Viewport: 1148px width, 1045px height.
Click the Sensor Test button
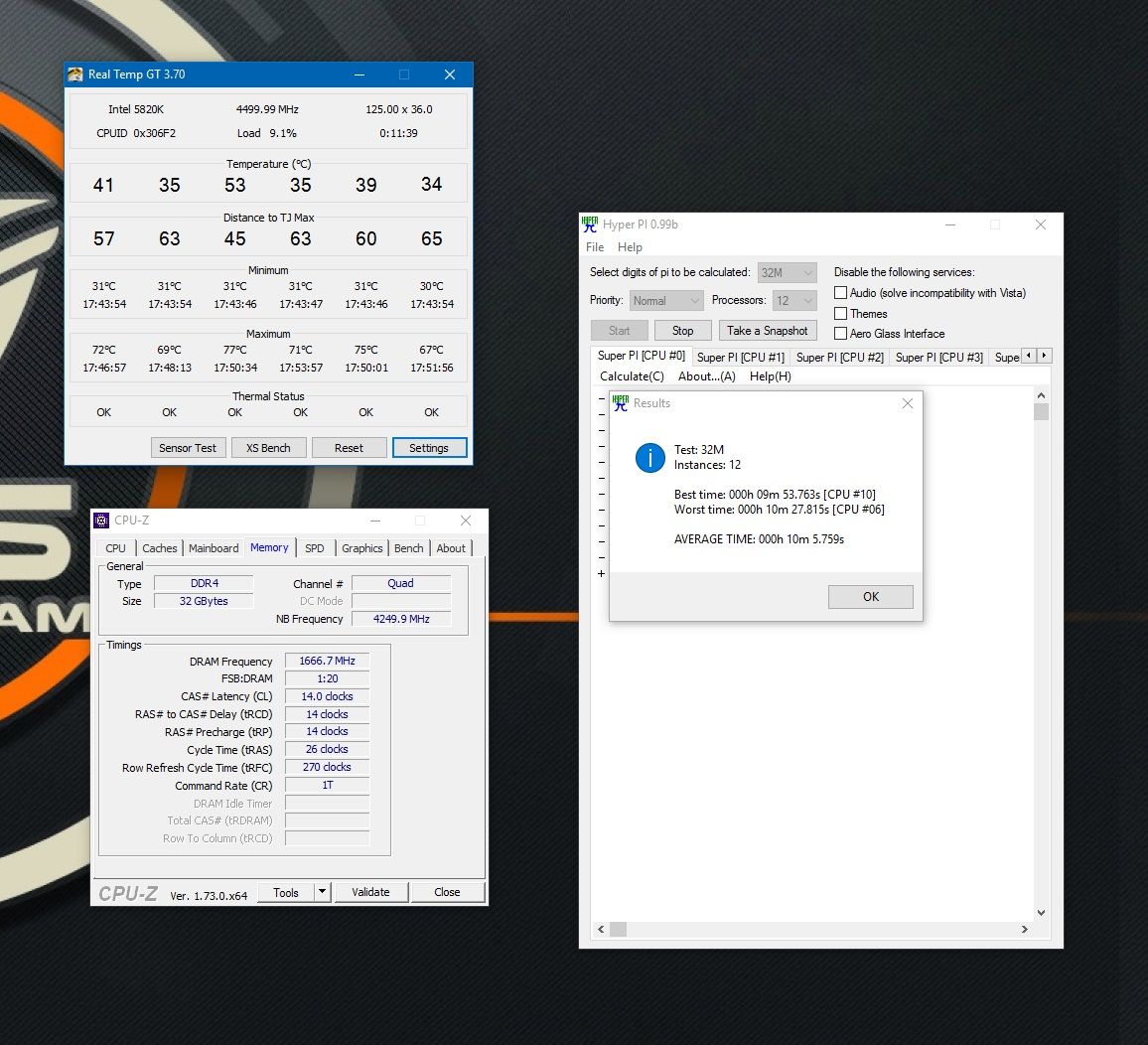(188, 448)
